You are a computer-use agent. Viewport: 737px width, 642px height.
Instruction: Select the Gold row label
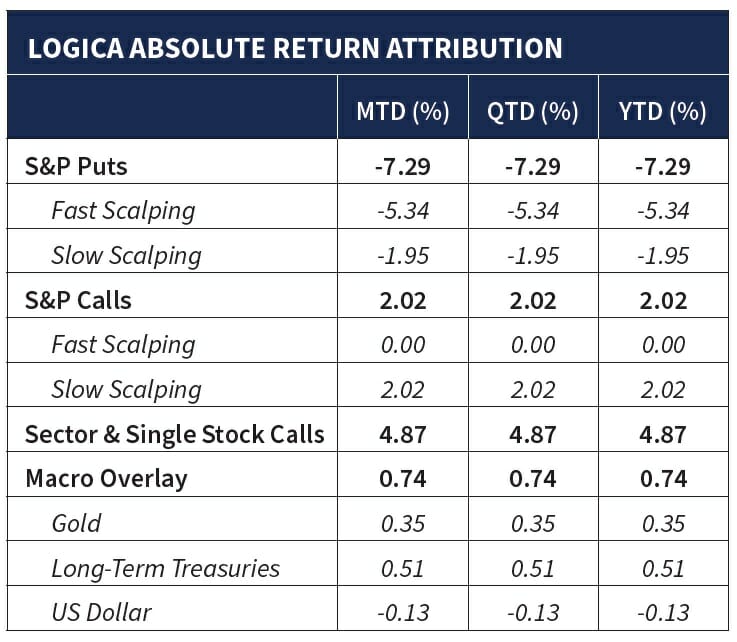pos(77,524)
